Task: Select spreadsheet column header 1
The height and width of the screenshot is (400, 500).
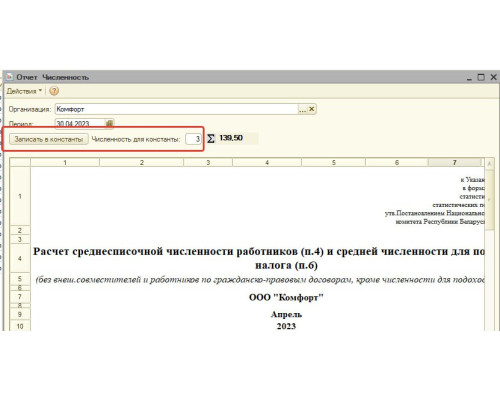Action: 65,162
